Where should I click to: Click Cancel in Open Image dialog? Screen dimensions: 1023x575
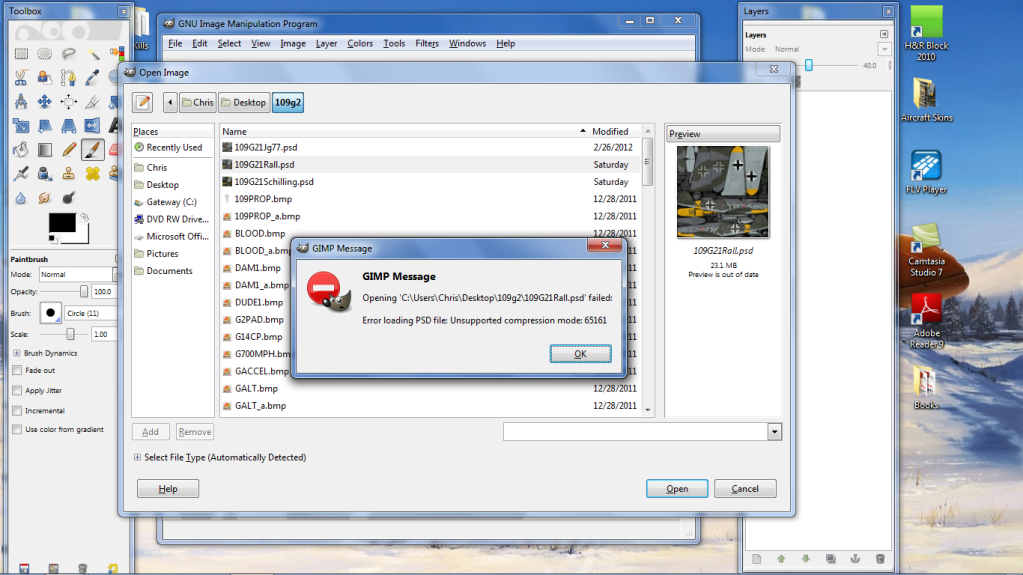tap(745, 489)
